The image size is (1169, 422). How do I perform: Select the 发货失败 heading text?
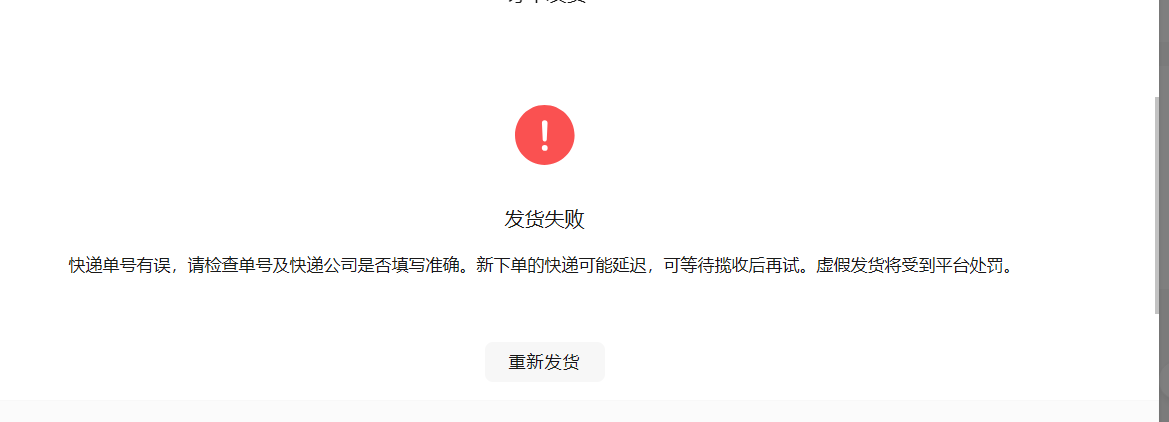pyautogui.click(x=544, y=219)
